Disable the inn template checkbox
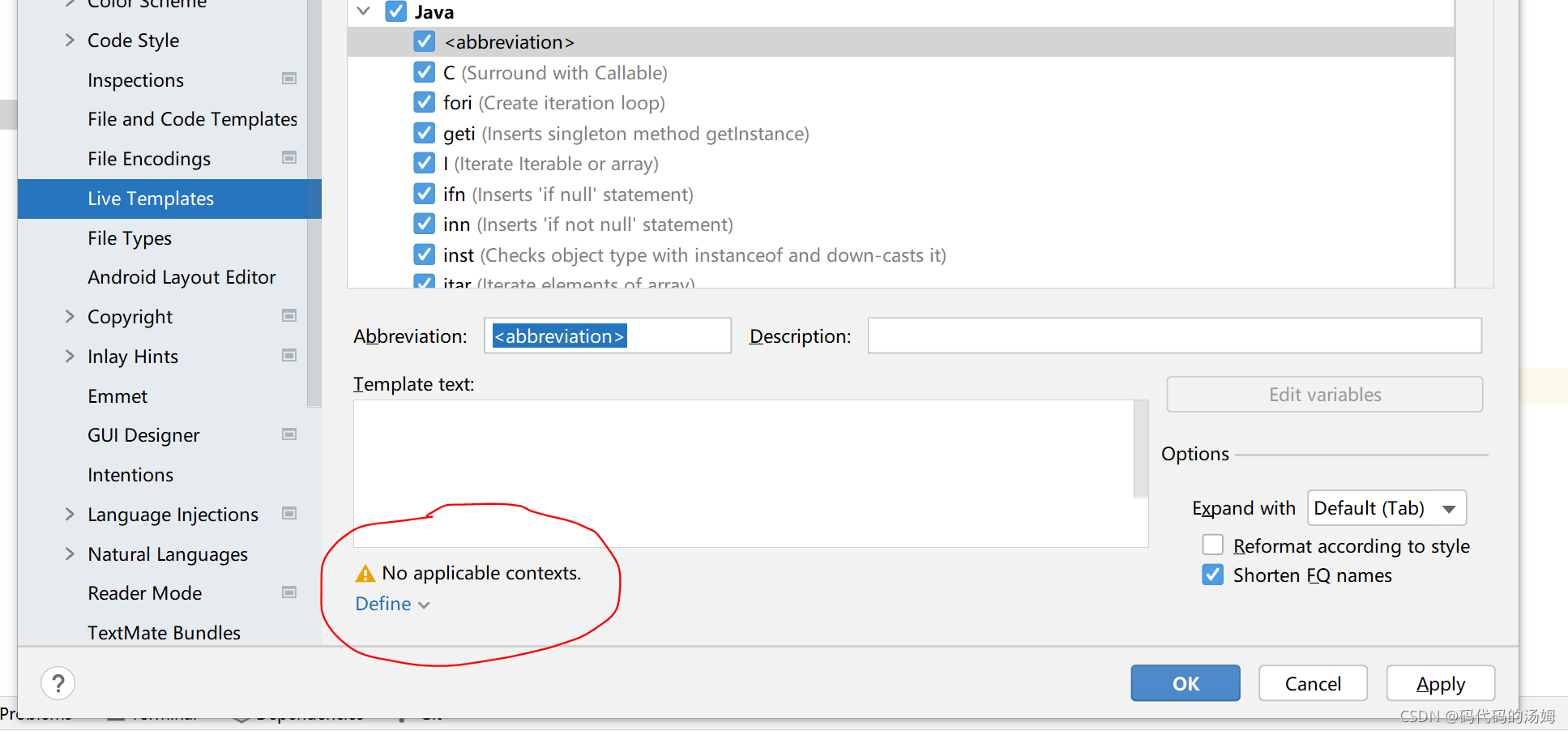The width and height of the screenshot is (1568, 731). [424, 224]
